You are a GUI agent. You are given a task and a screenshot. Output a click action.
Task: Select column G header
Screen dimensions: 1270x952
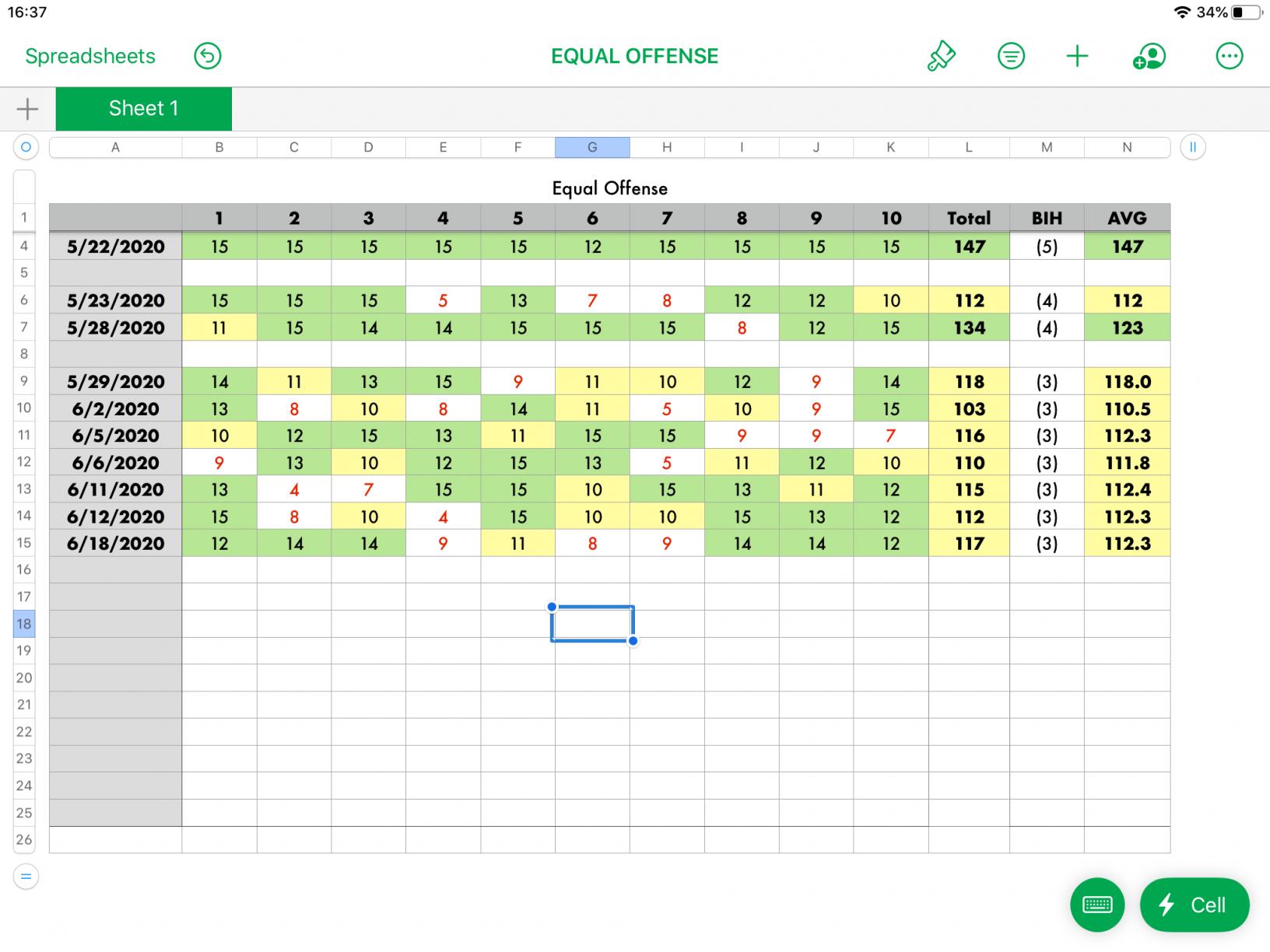coord(592,147)
